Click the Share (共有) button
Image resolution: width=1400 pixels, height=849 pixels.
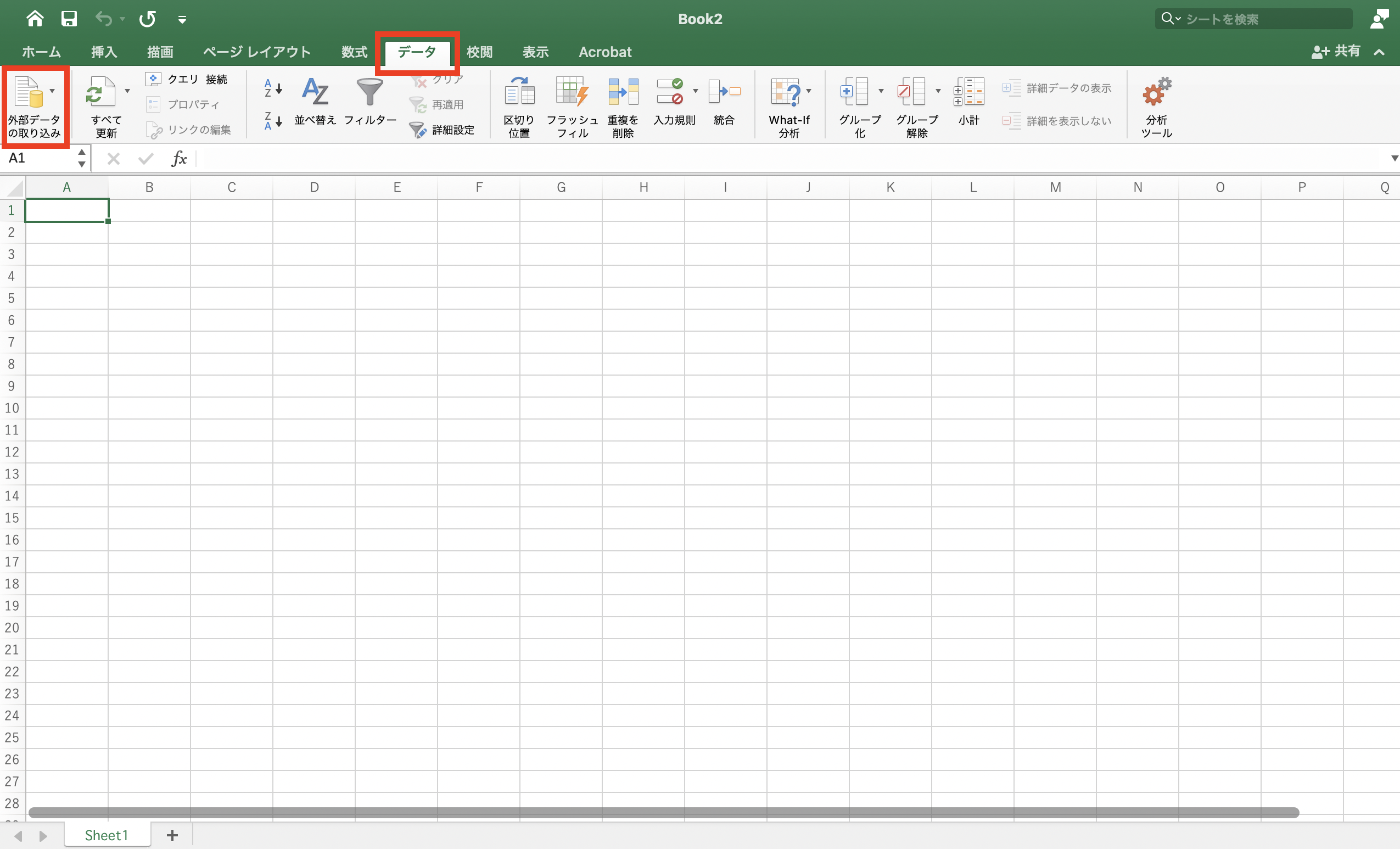pyautogui.click(x=1336, y=52)
